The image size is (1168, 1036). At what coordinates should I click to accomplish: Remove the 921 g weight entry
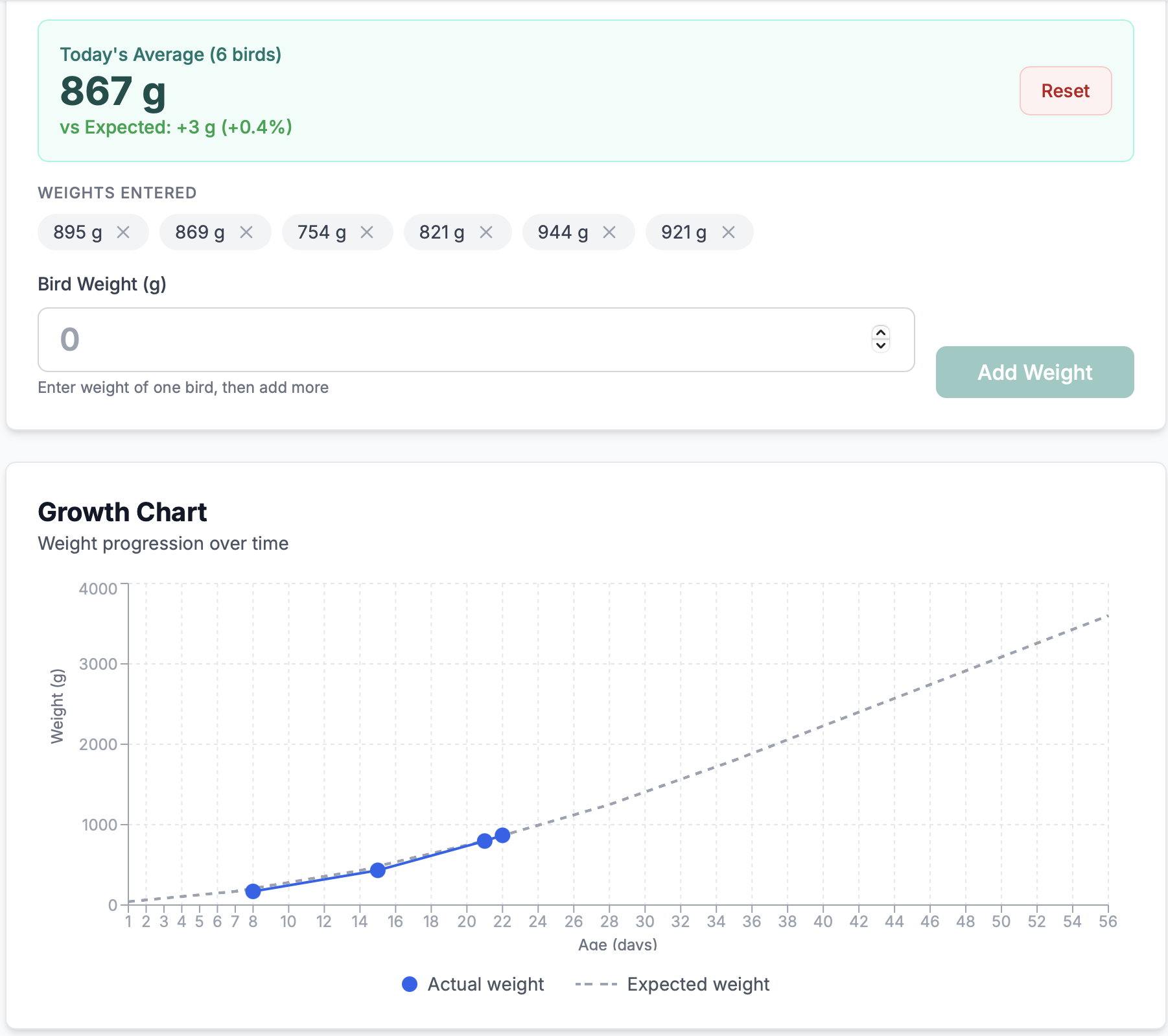click(x=729, y=232)
